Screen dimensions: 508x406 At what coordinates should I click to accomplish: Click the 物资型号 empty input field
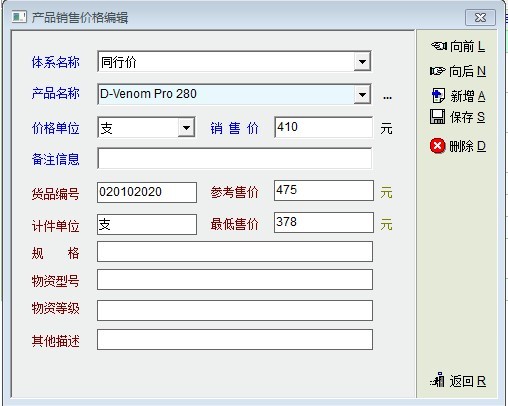[235, 280]
